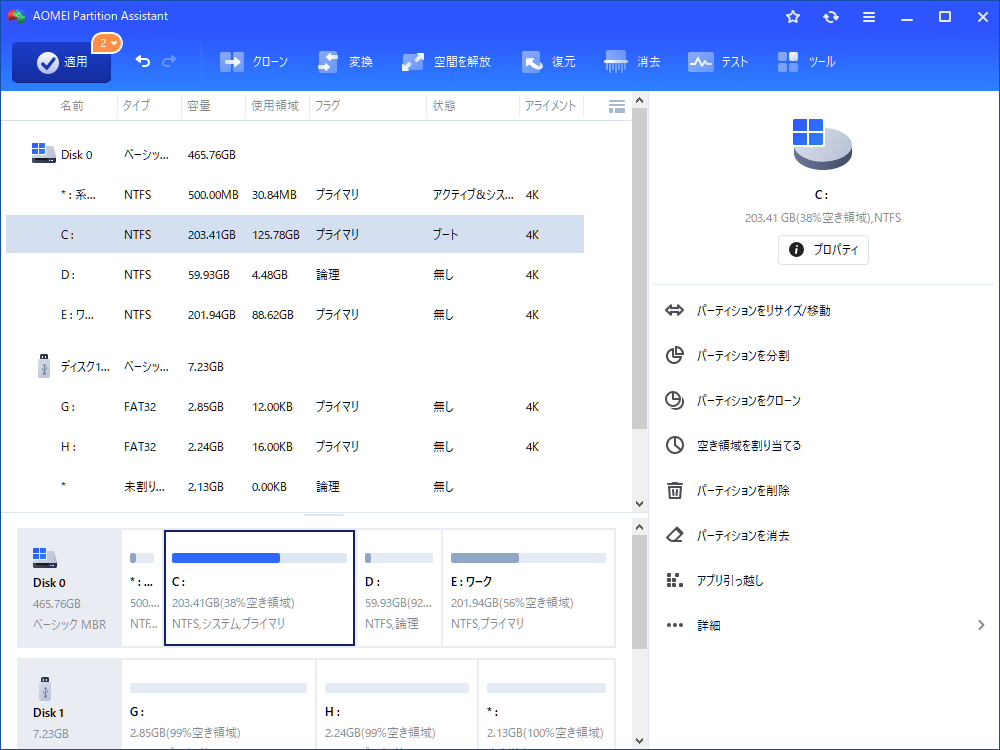The width and height of the screenshot is (1000, 750).
Task: Click the redo arrow icon
Action: coord(169,61)
